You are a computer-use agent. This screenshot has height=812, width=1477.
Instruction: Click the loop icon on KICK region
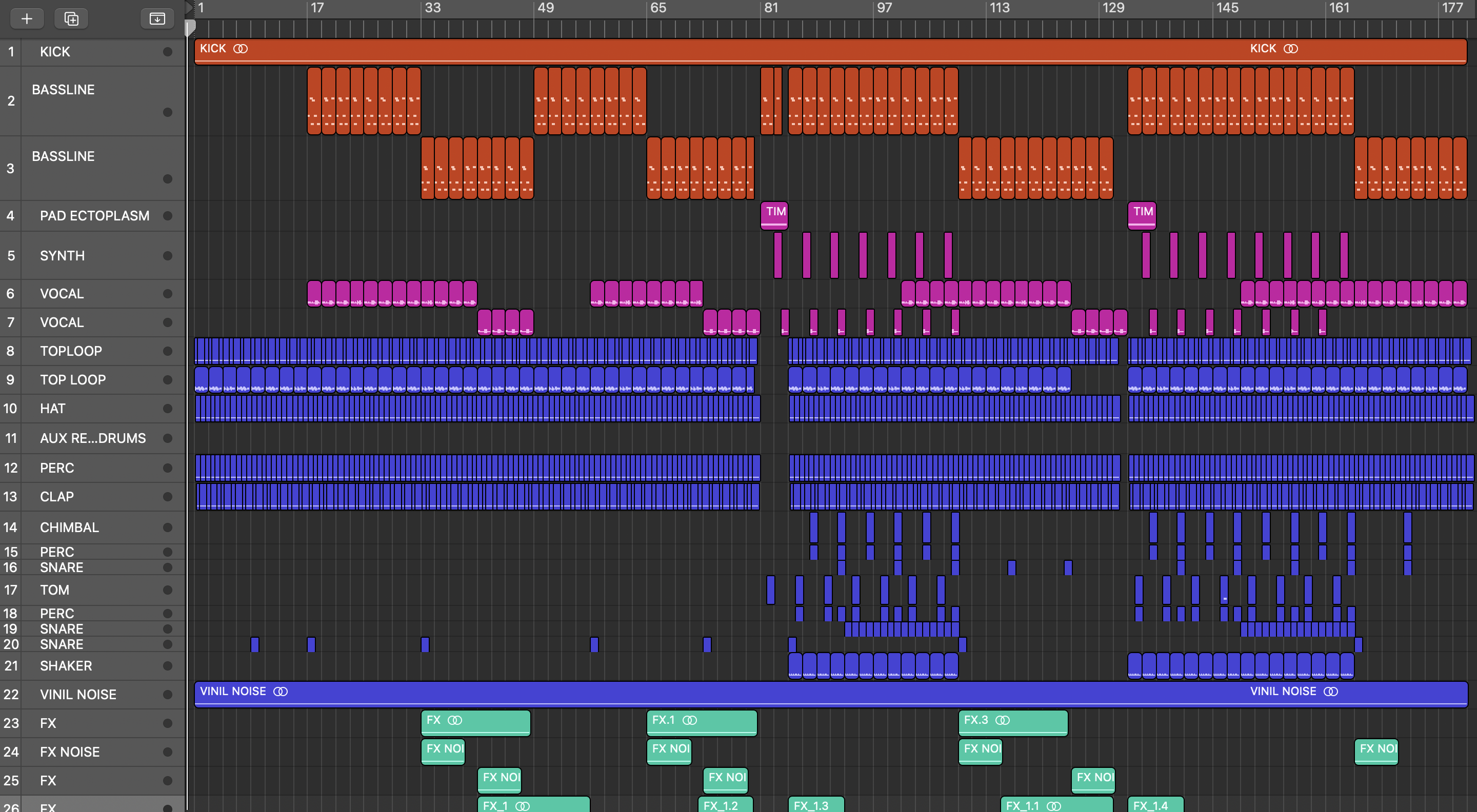coord(241,49)
